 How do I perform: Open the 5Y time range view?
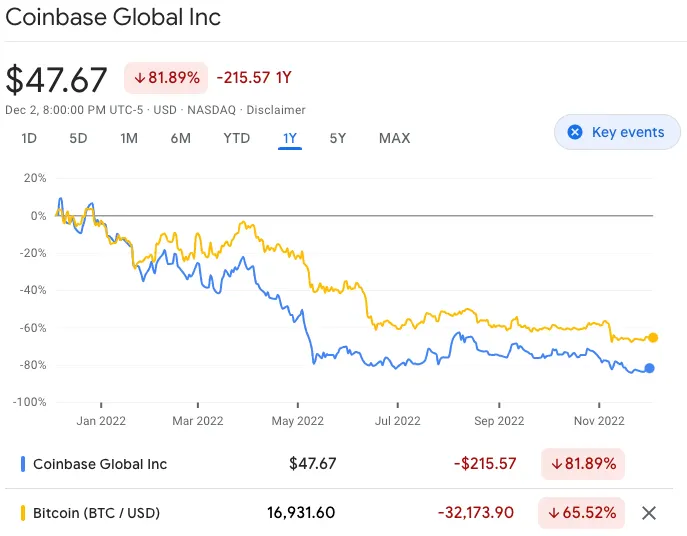coord(338,138)
